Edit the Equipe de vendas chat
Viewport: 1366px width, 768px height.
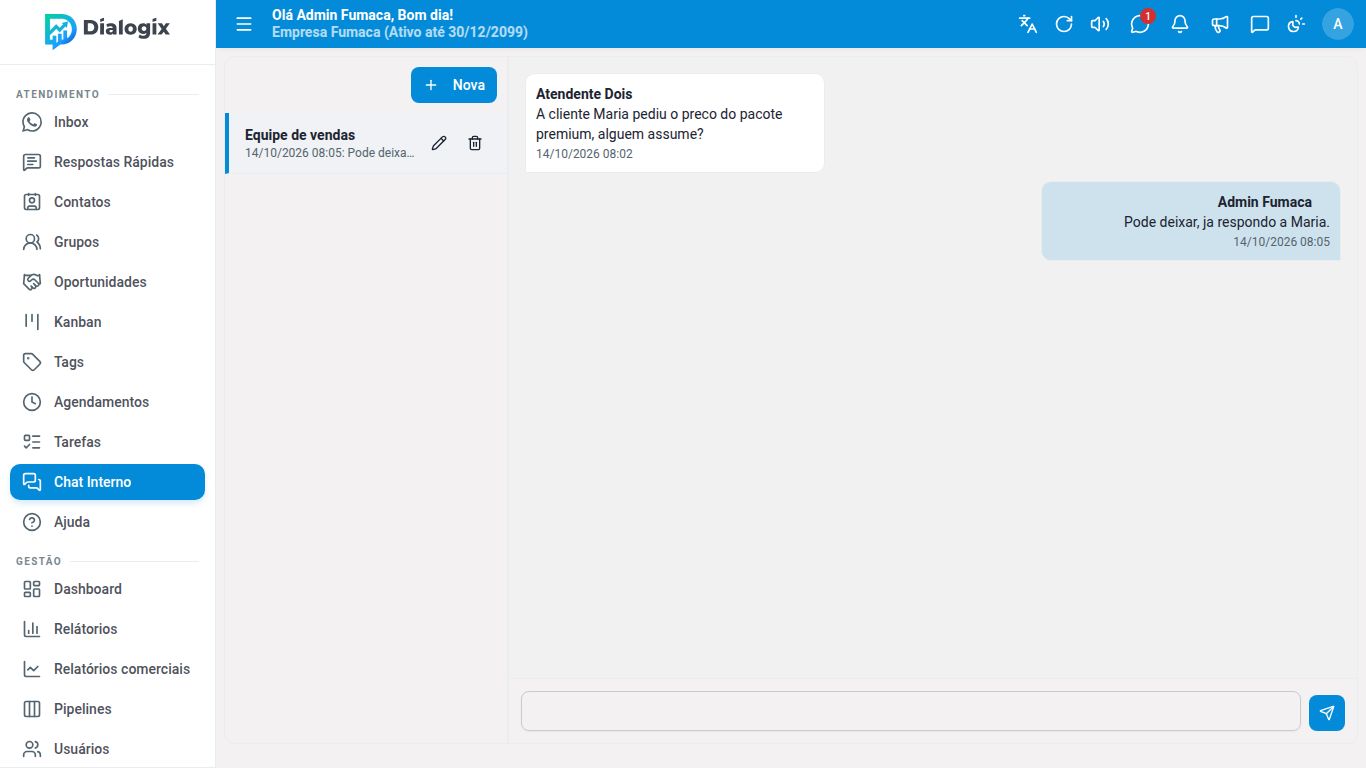(x=439, y=143)
